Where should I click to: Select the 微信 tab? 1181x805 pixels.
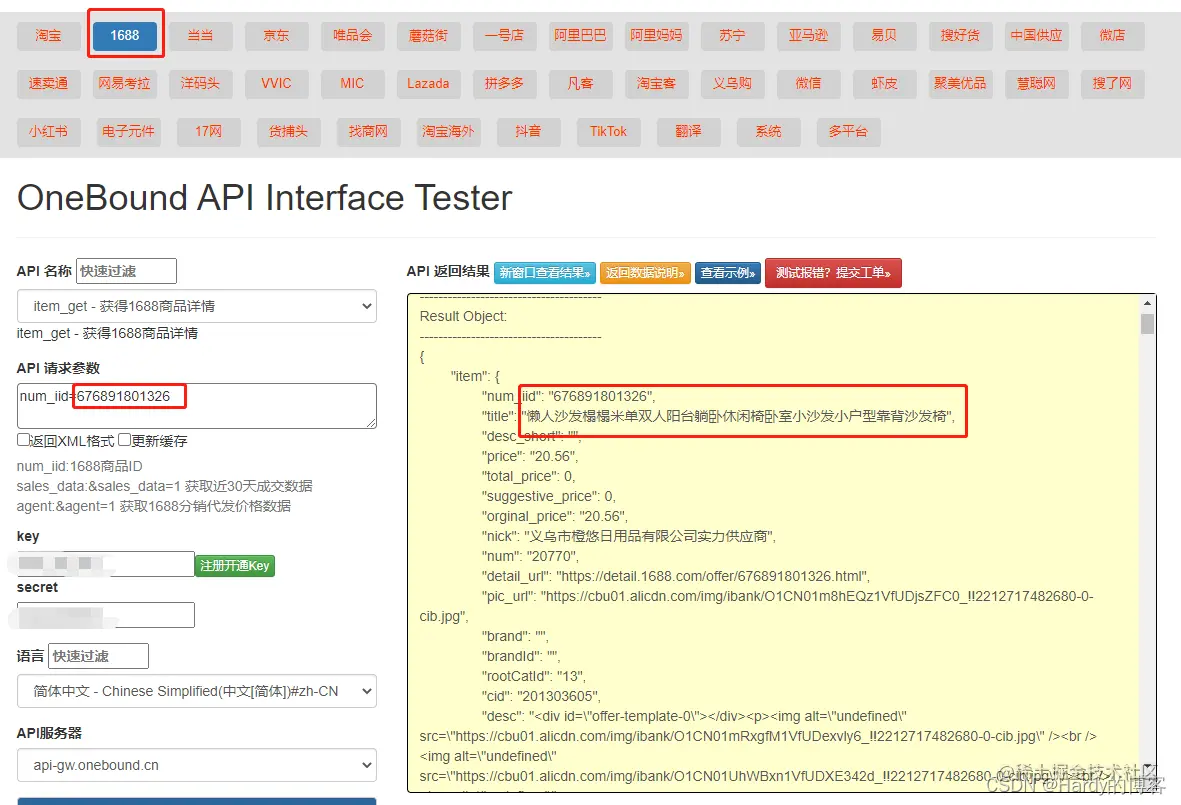click(808, 84)
